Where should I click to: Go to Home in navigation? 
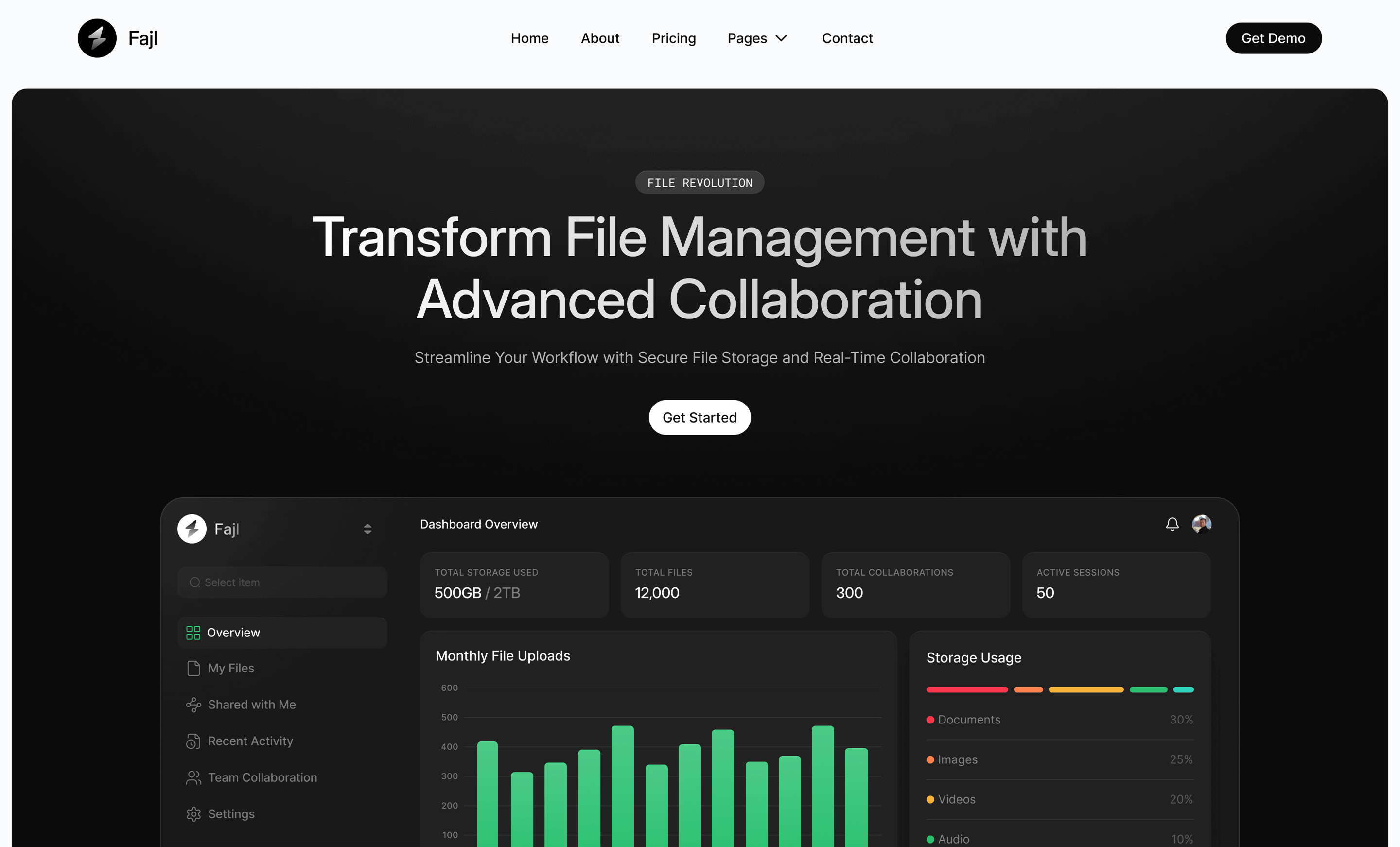[x=529, y=38]
